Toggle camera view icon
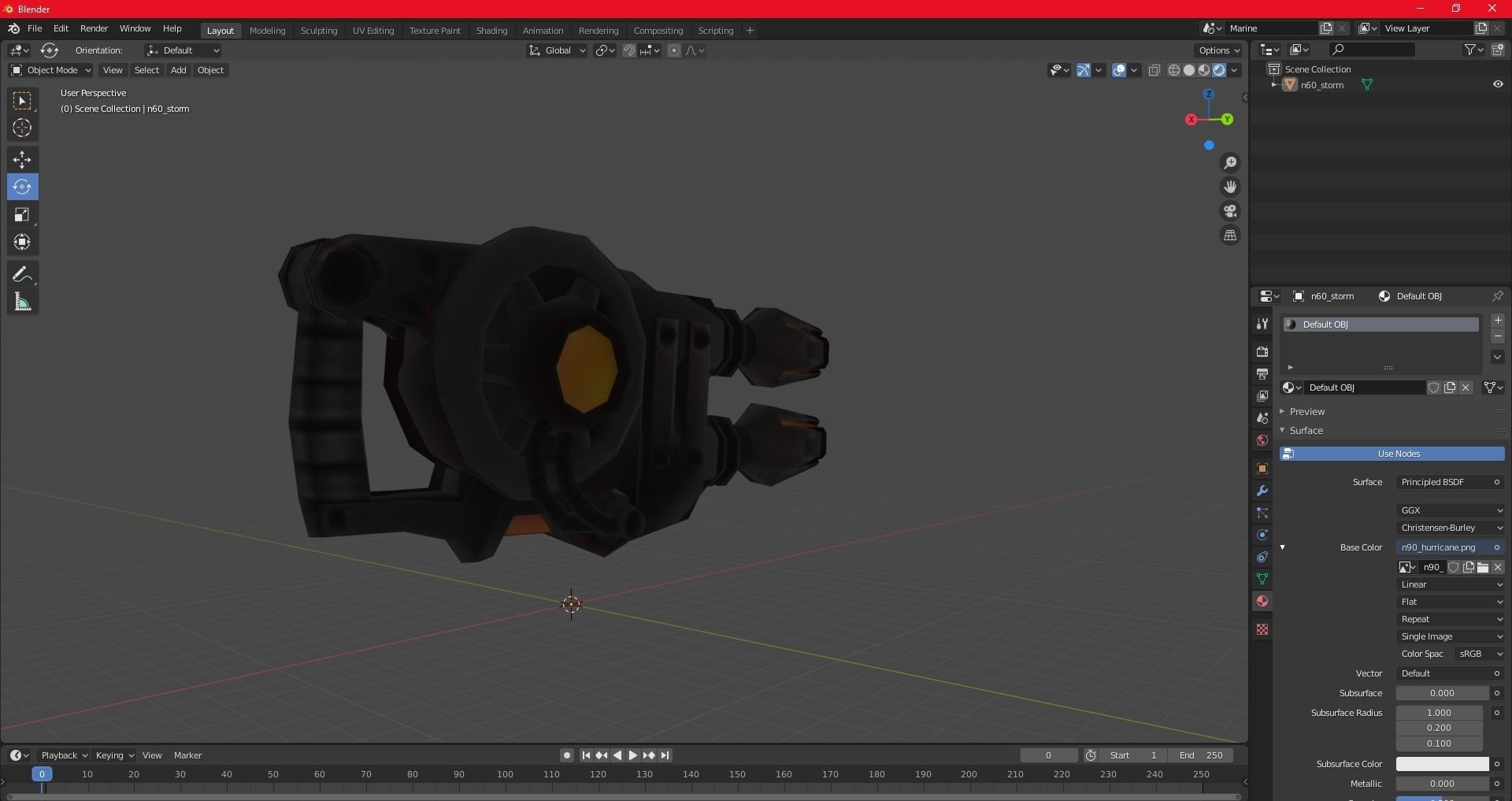Image resolution: width=1512 pixels, height=801 pixels. coord(1230,211)
